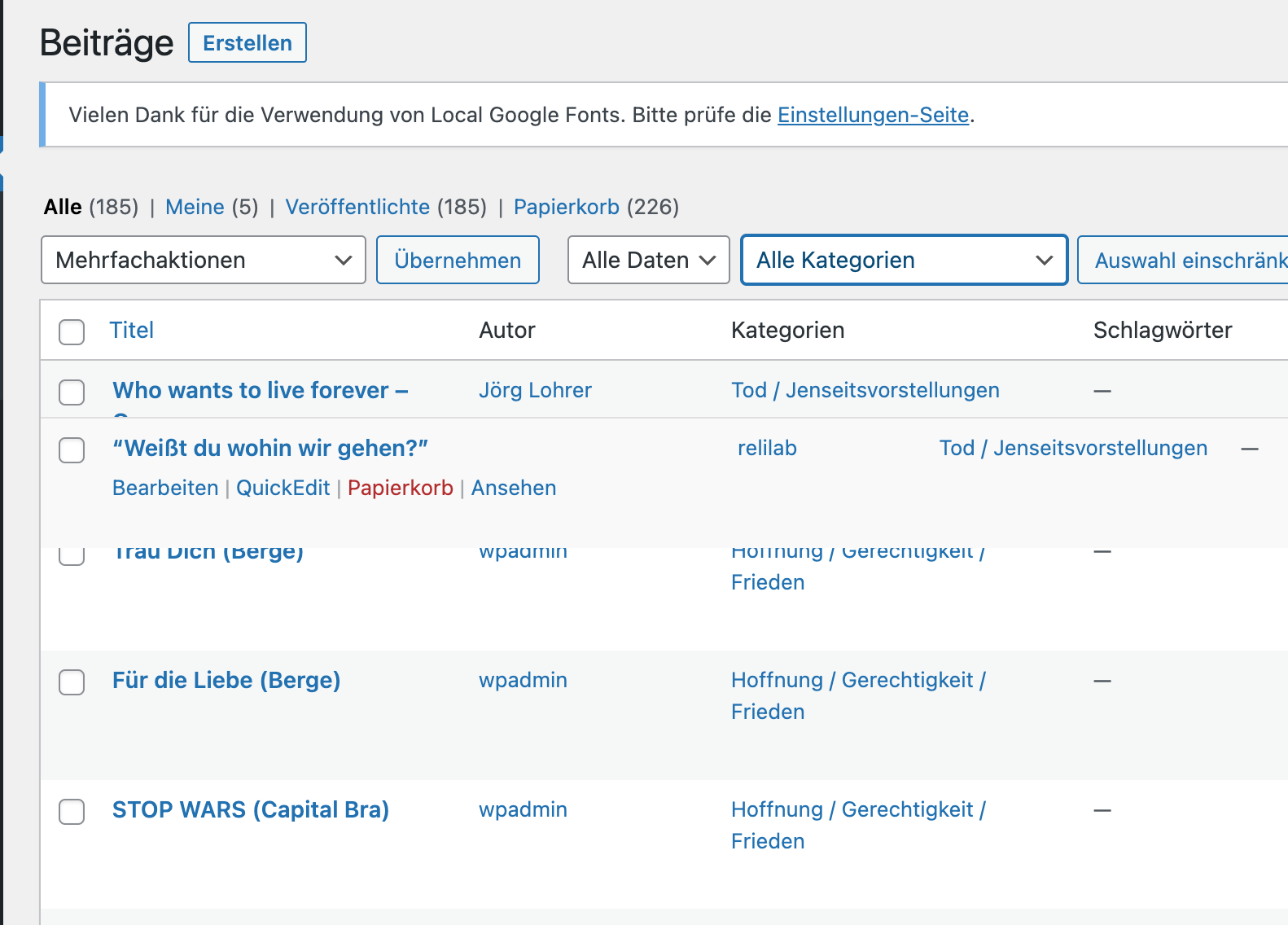This screenshot has width=1288, height=925.
Task: Click the Erstellen button
Action: click(x=248, y=42)
